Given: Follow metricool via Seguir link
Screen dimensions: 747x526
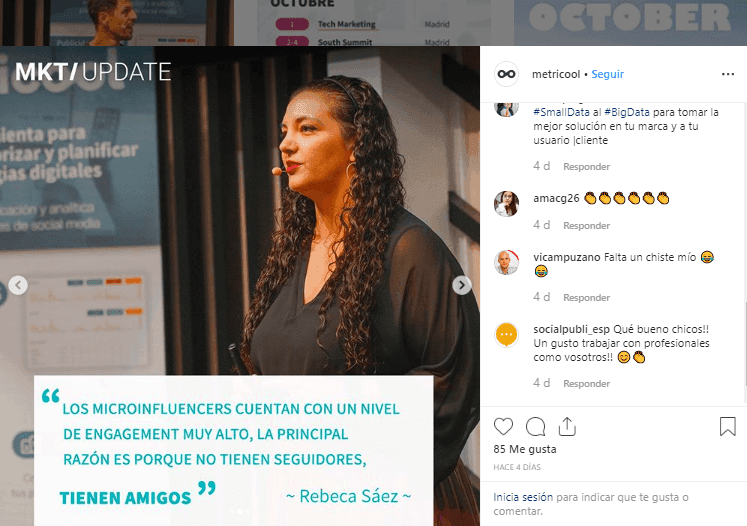Looking at the screenshot, I should click(x=607, y=74).
